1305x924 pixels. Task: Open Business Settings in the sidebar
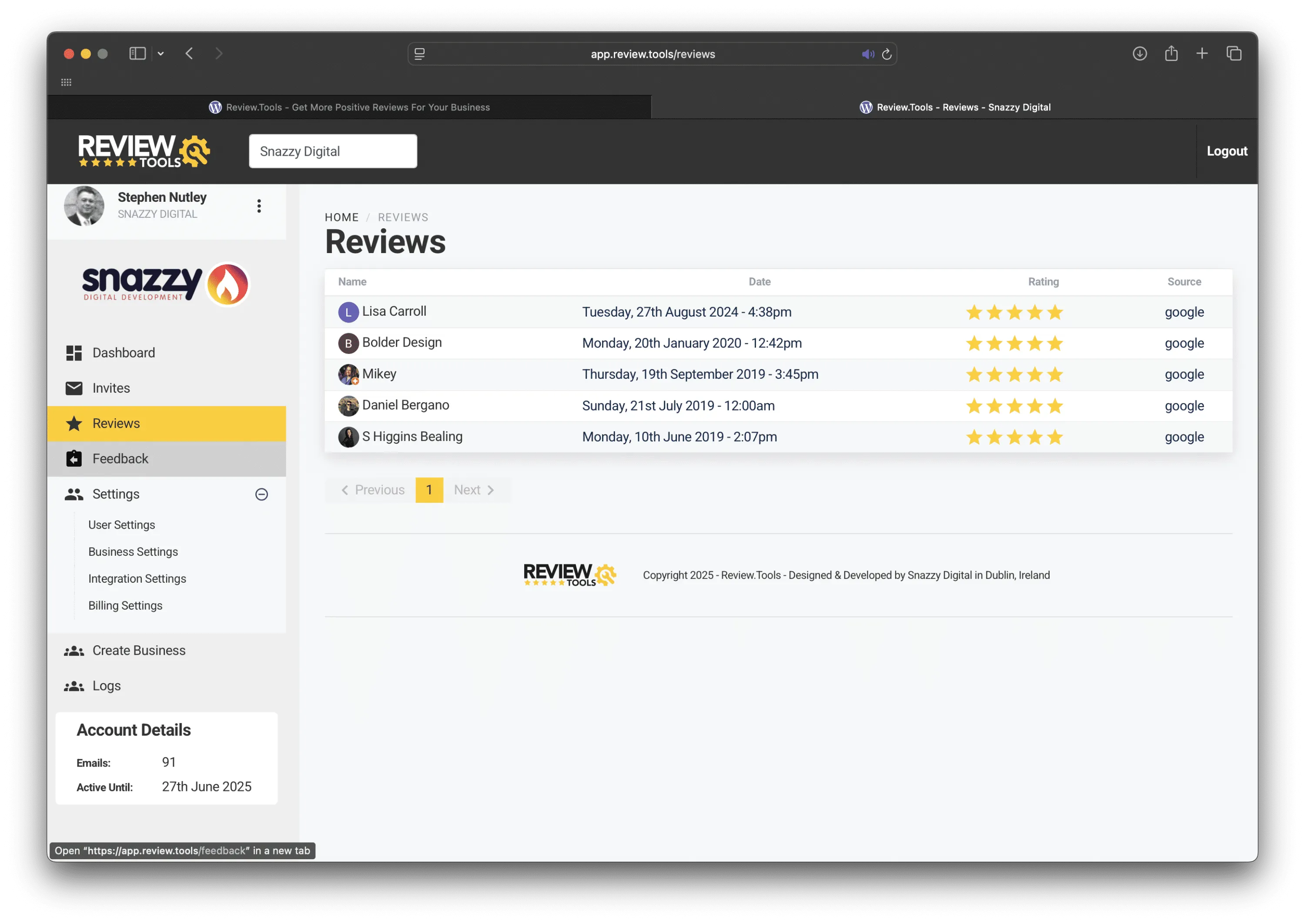133,552
